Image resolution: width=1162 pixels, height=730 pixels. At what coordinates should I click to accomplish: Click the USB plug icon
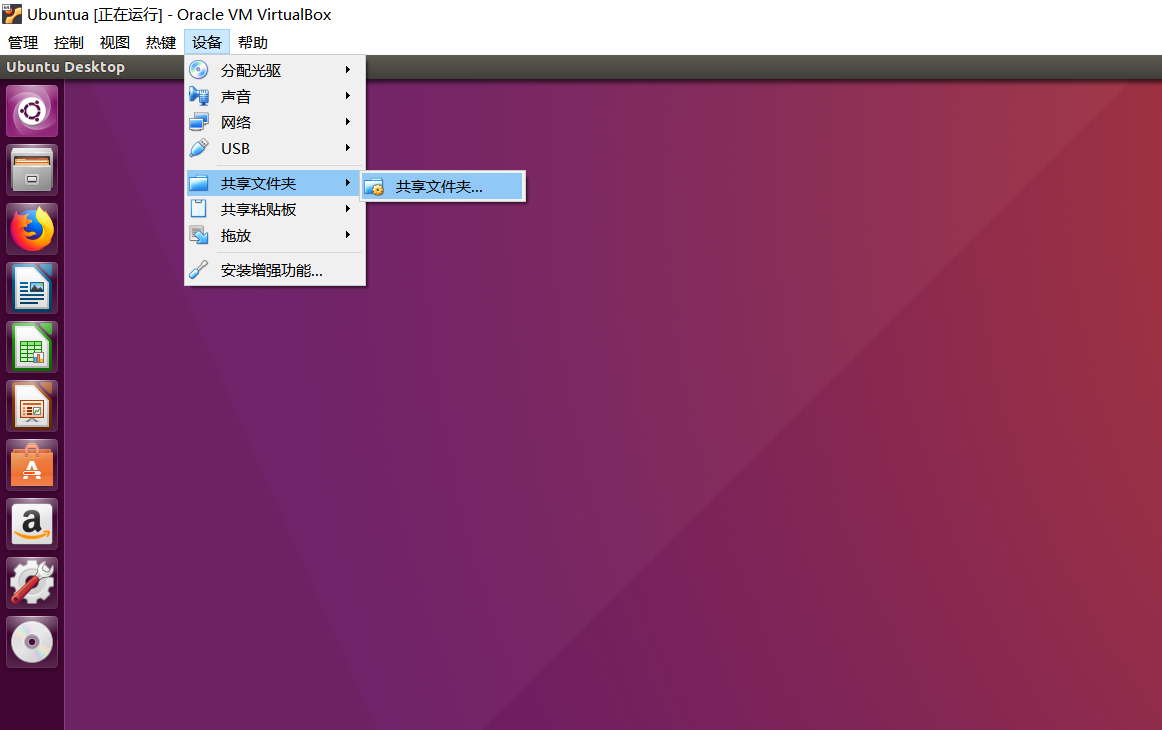pyautogui.click(x=199, y=148)
